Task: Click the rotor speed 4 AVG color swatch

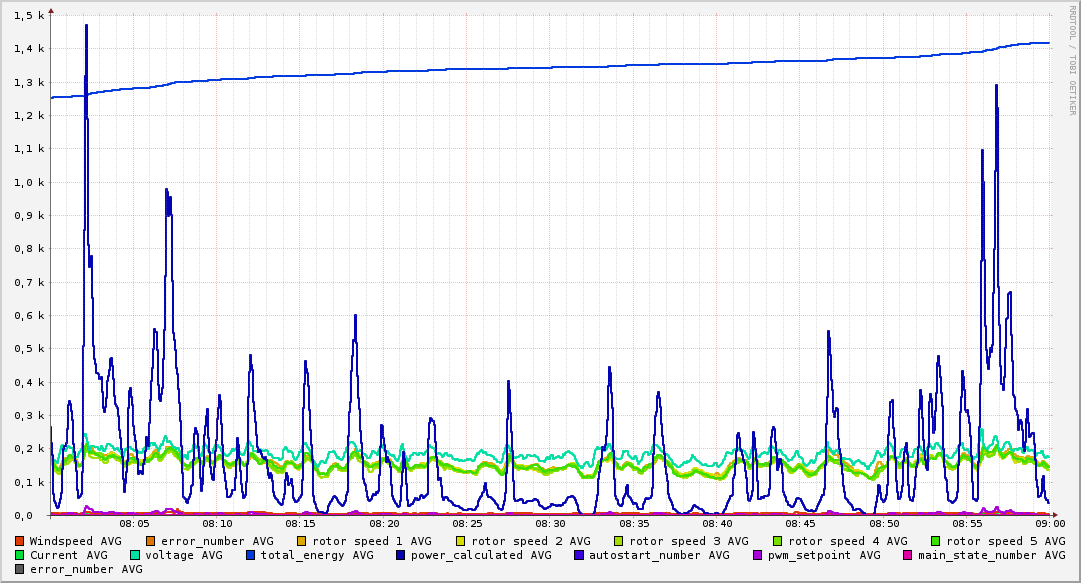Action: [778, 542]
